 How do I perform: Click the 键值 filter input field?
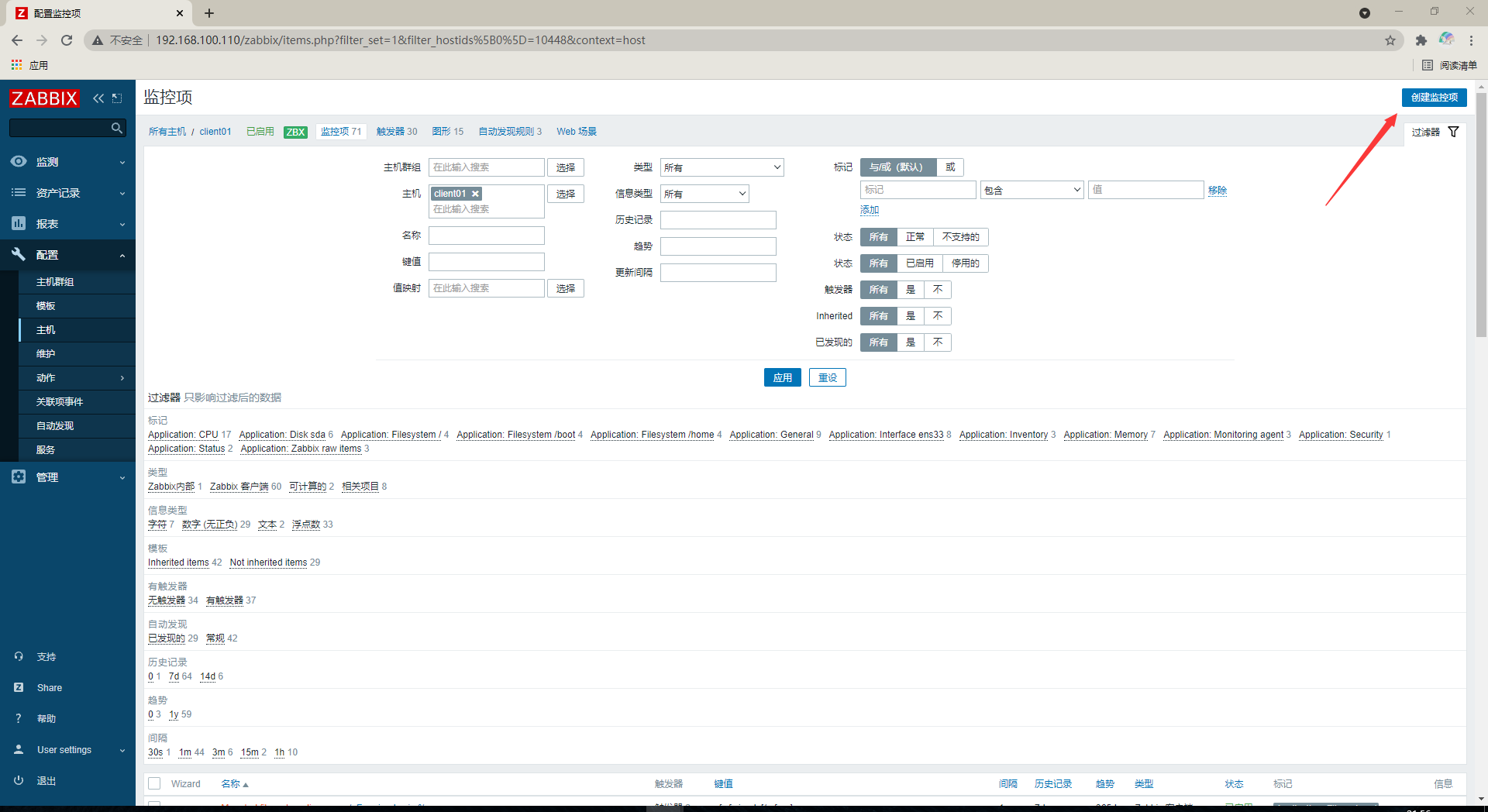point(487,262)
